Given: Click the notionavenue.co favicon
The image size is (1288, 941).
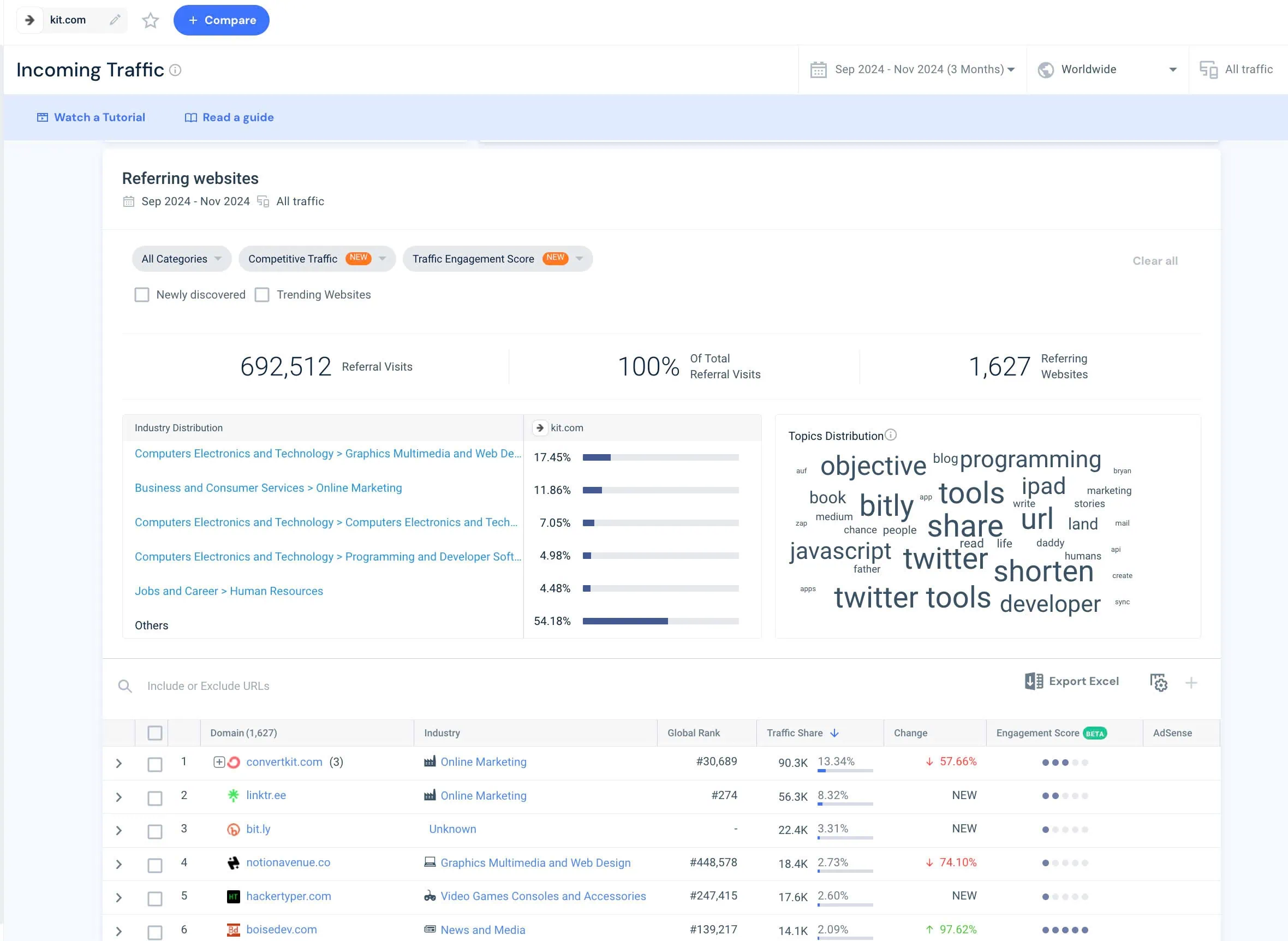Looking at the screenshot, I should [234, 863].
